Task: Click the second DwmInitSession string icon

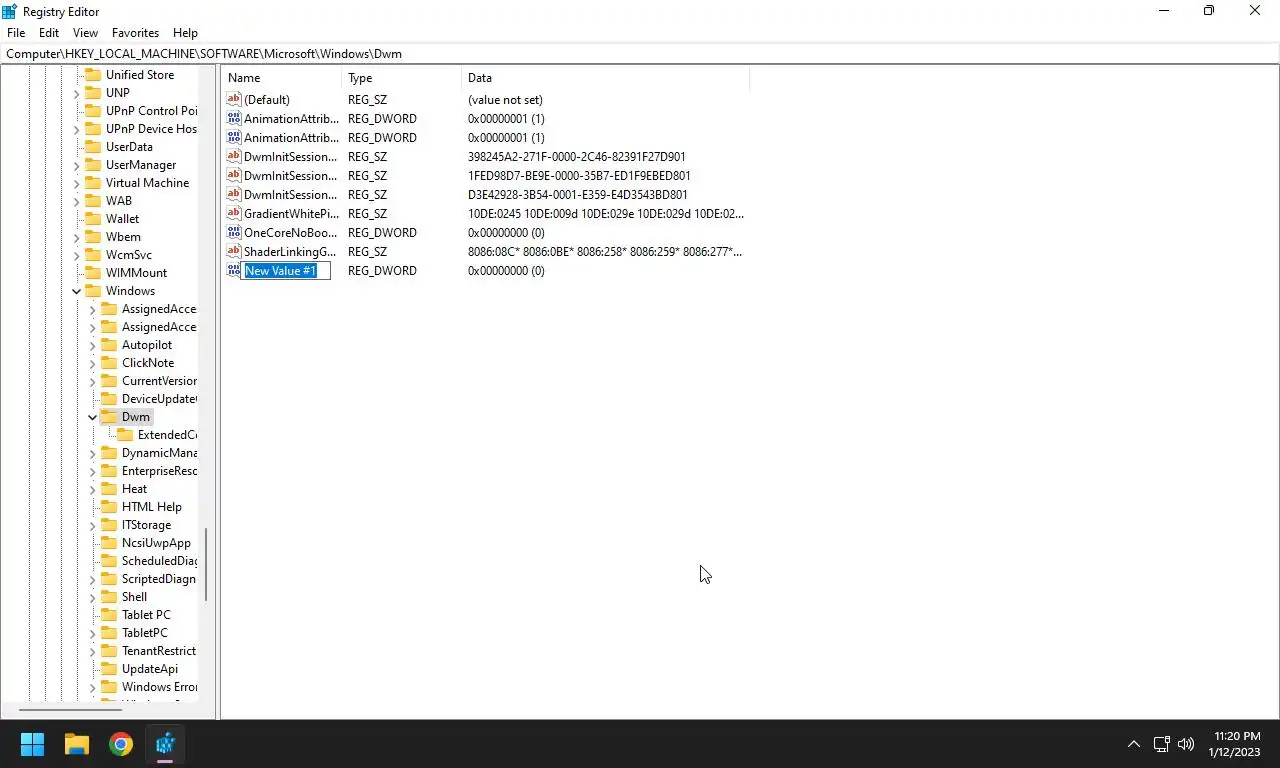Action: (x=234, y=175)
